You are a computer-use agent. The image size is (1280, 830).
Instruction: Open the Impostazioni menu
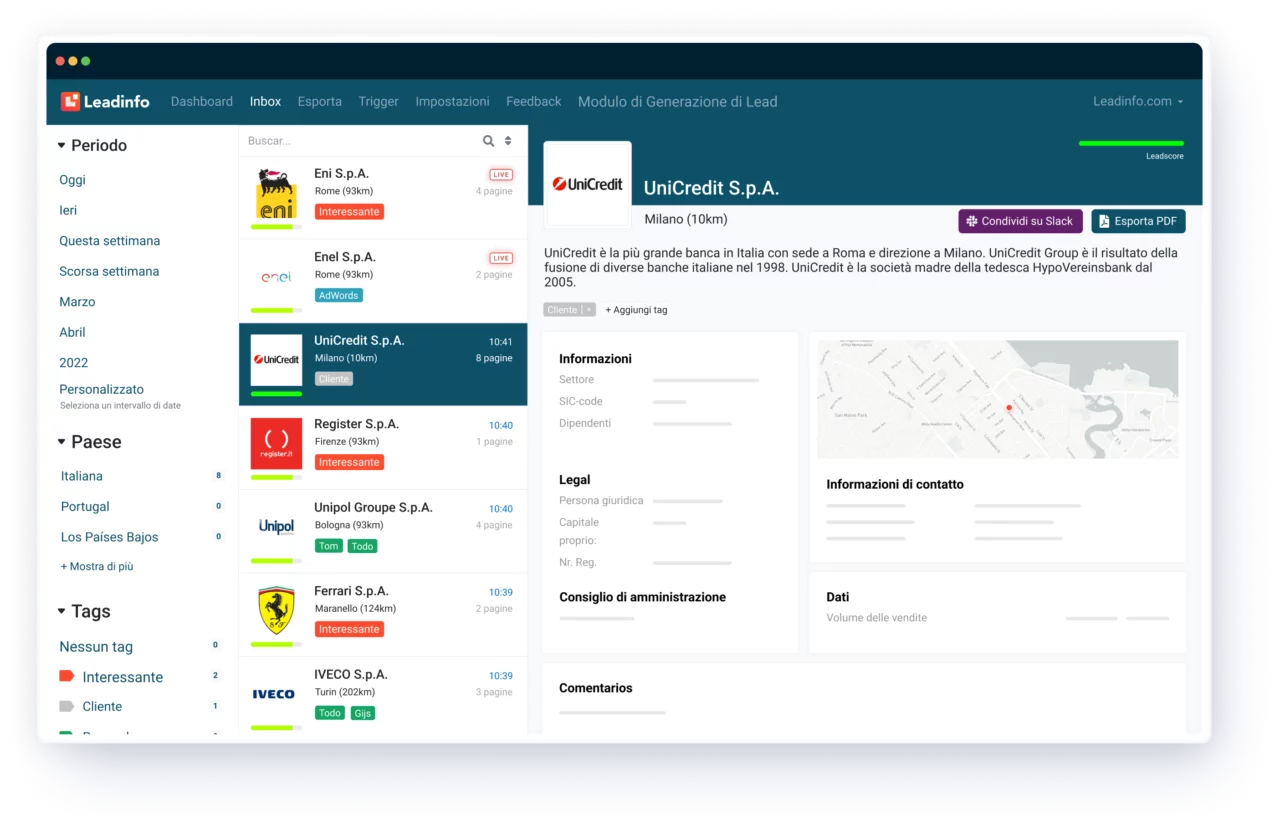pyautogui.click(x=452, y=101)
